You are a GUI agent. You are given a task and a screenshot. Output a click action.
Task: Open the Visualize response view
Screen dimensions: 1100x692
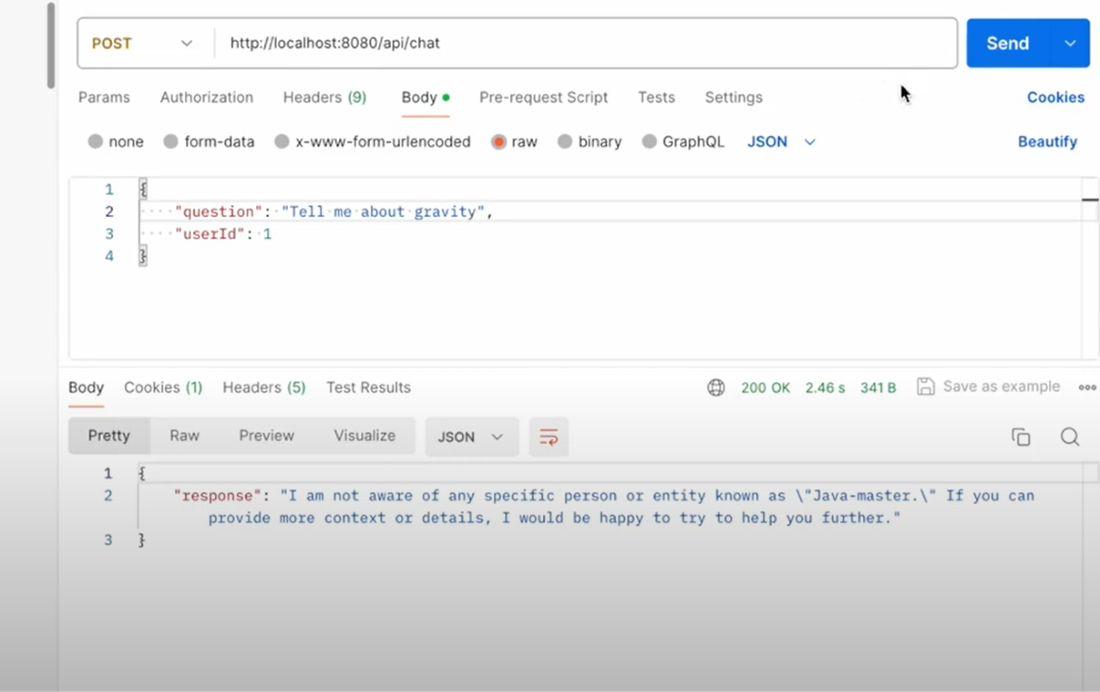[x=365, y=436]
